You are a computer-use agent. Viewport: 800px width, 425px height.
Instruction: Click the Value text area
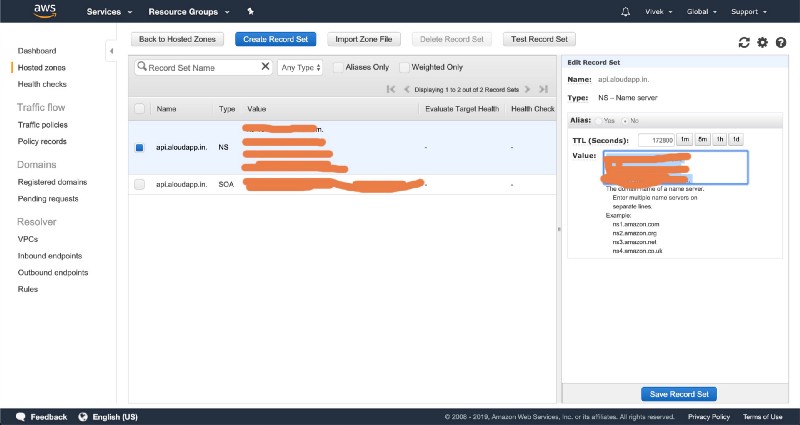click(676, 167)
